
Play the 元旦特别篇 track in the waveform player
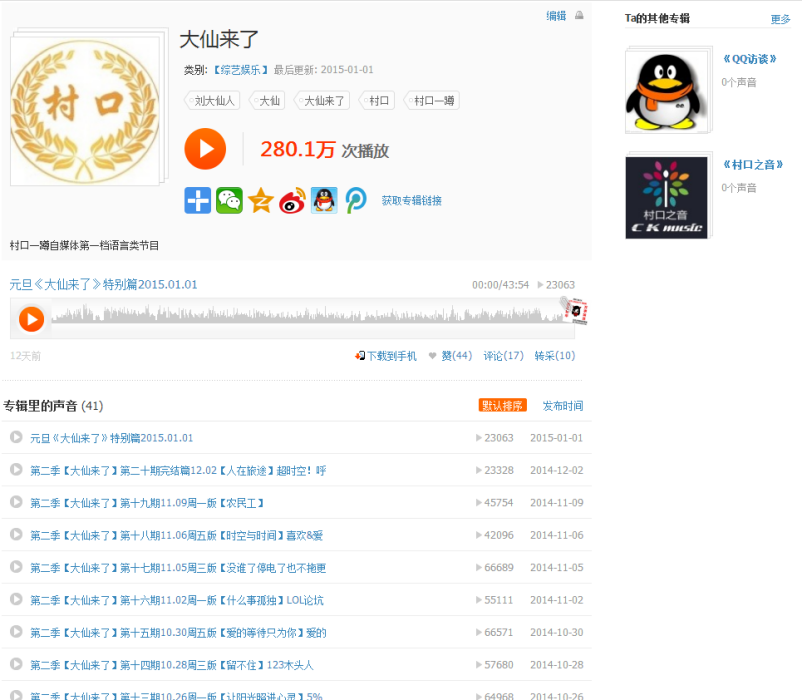(x=31, y=319)
